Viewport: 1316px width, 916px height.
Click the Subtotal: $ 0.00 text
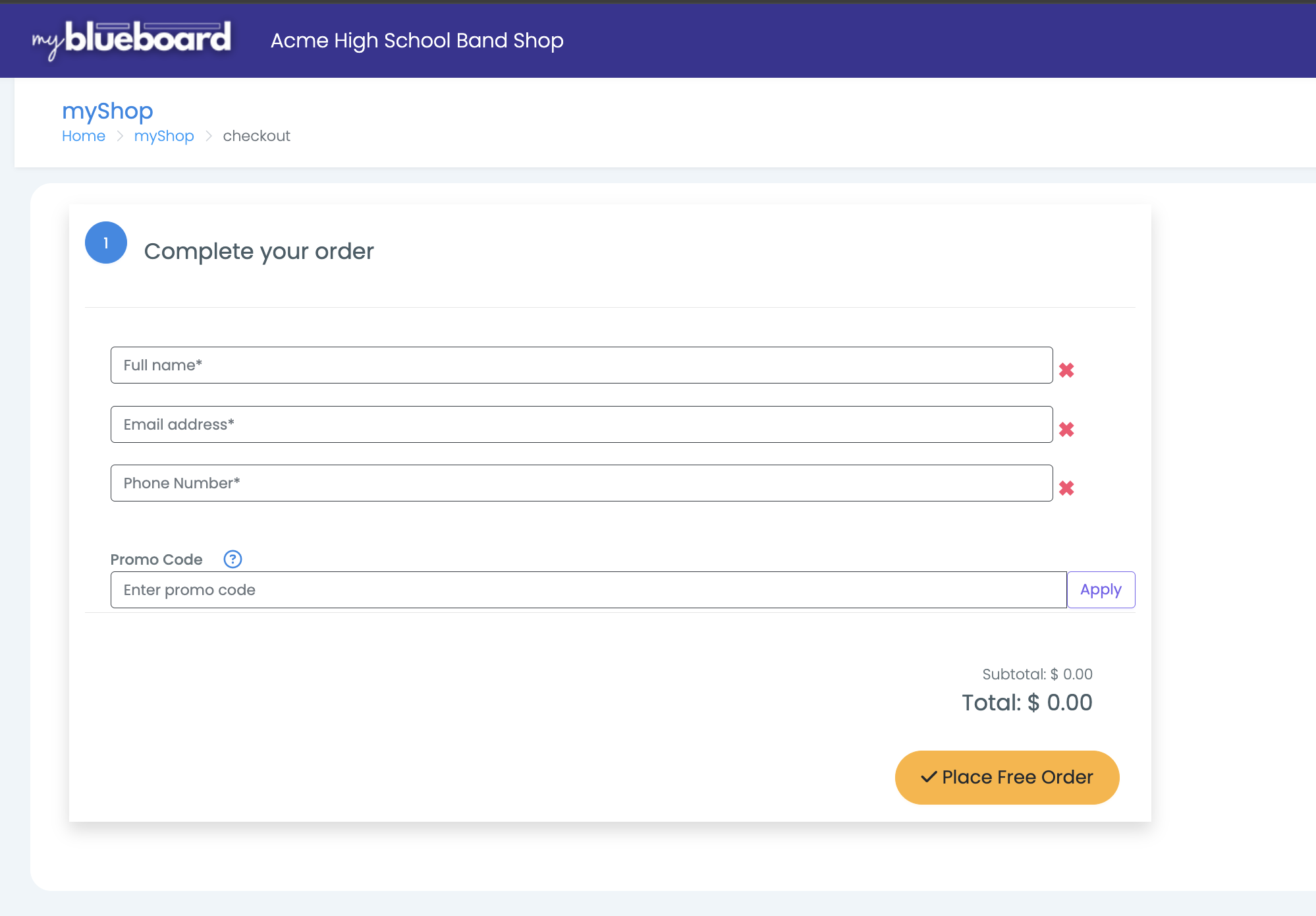pyautogui.click(x=1037, y=674)
